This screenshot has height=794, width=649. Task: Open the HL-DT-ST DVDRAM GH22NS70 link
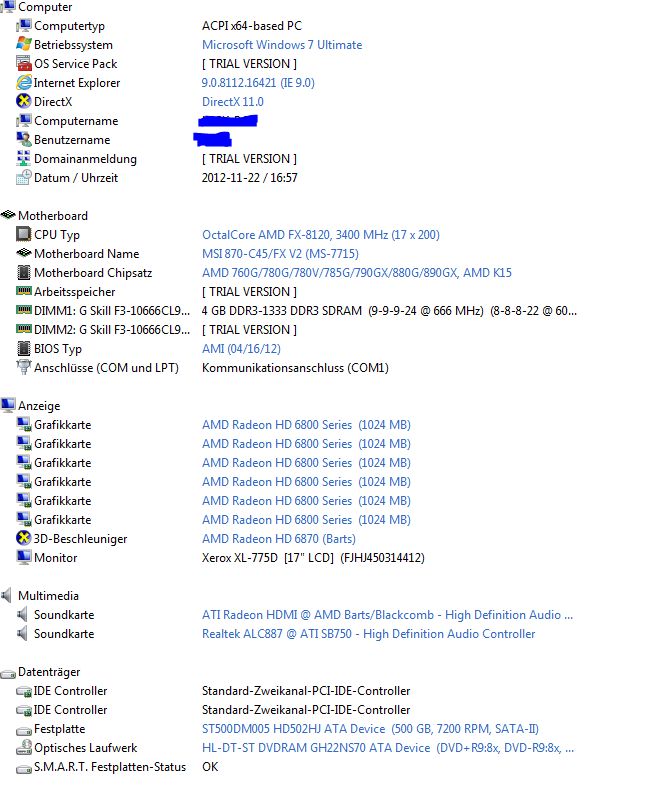point(388,747)
